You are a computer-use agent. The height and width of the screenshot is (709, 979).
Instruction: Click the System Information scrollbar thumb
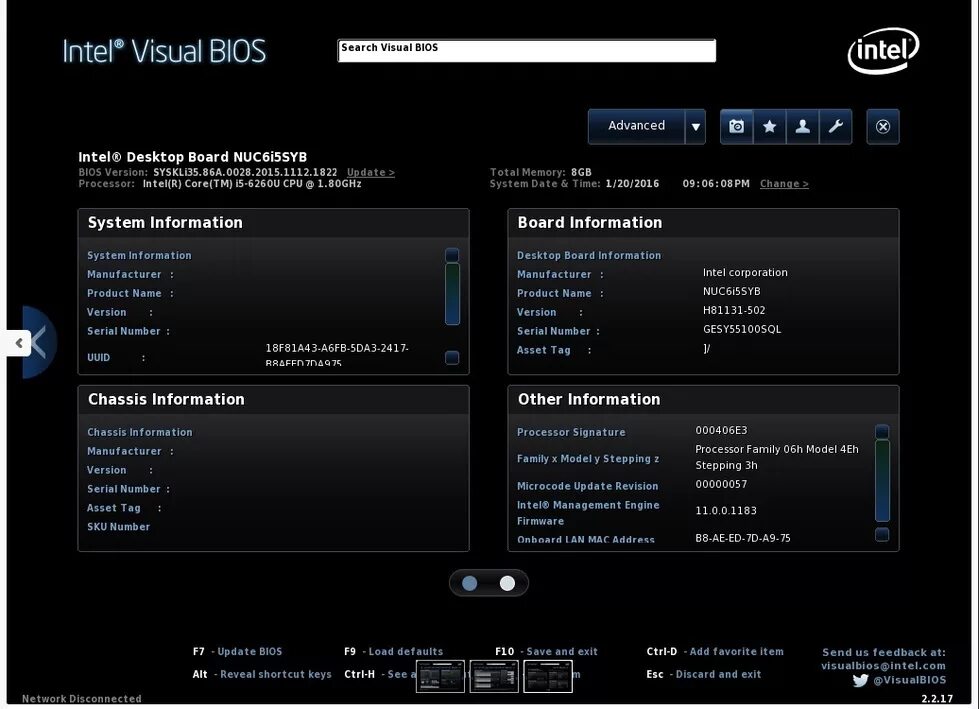pyautogui.click(x=452, y=294)
